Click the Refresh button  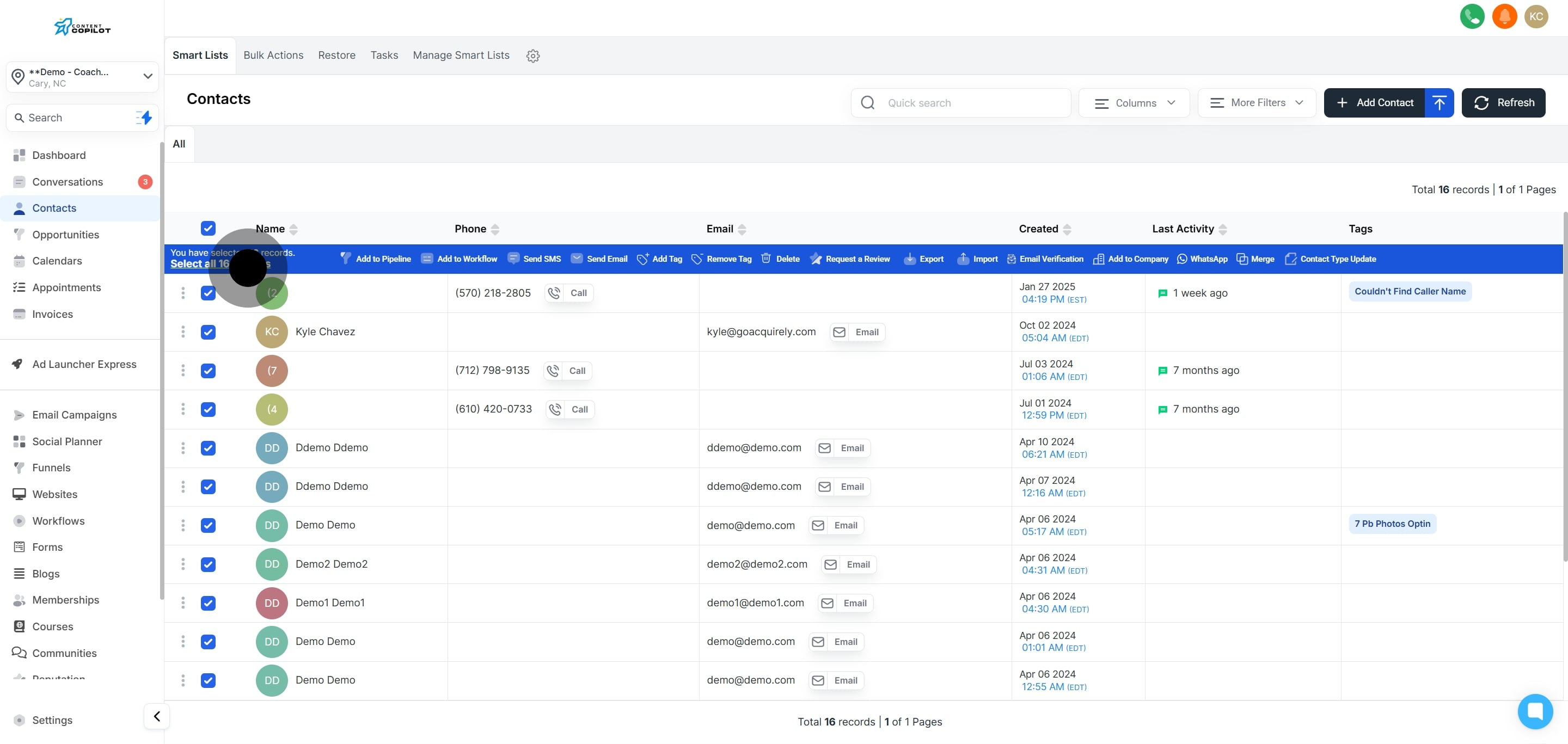point(1503,103)
